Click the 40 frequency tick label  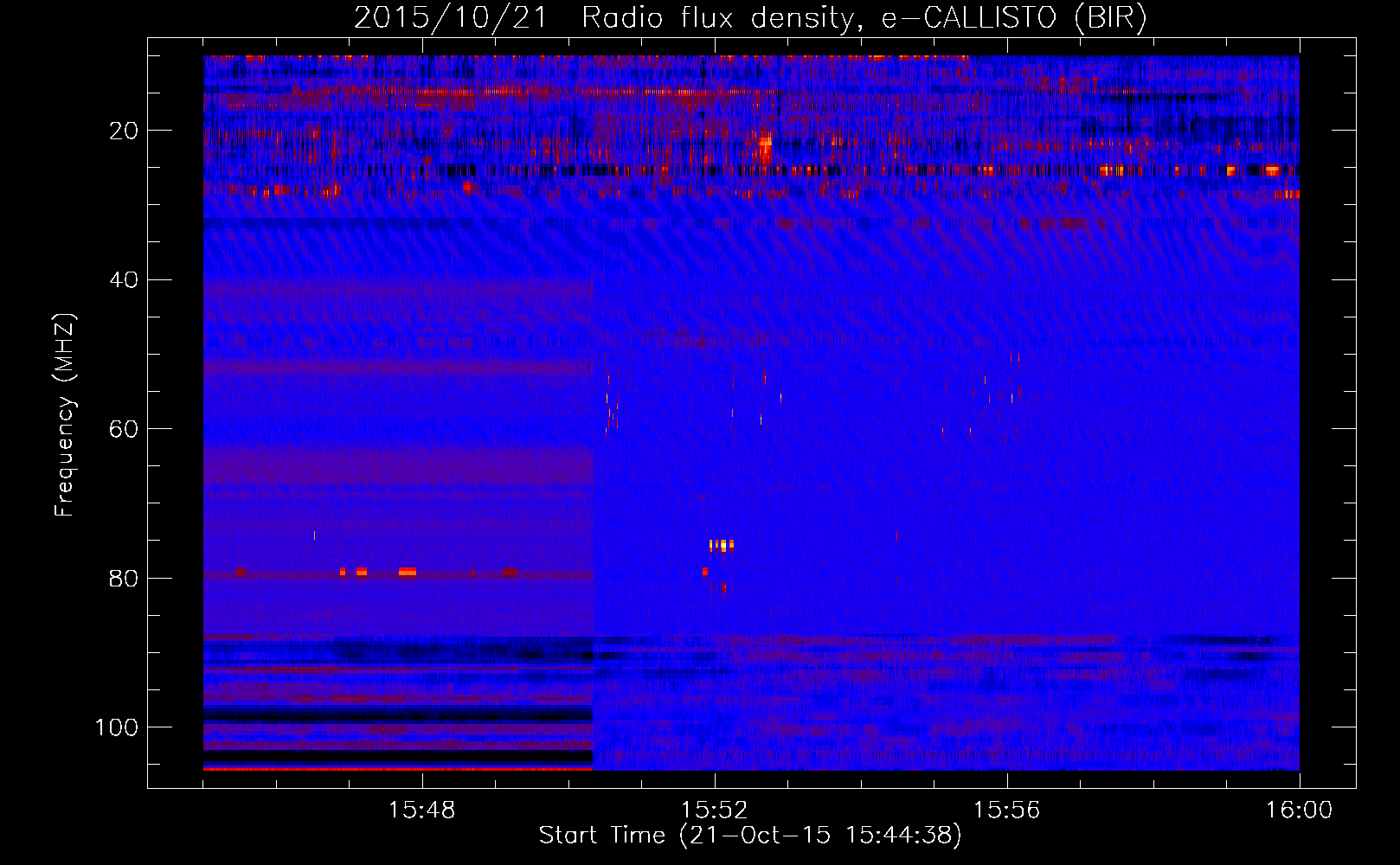125,280
